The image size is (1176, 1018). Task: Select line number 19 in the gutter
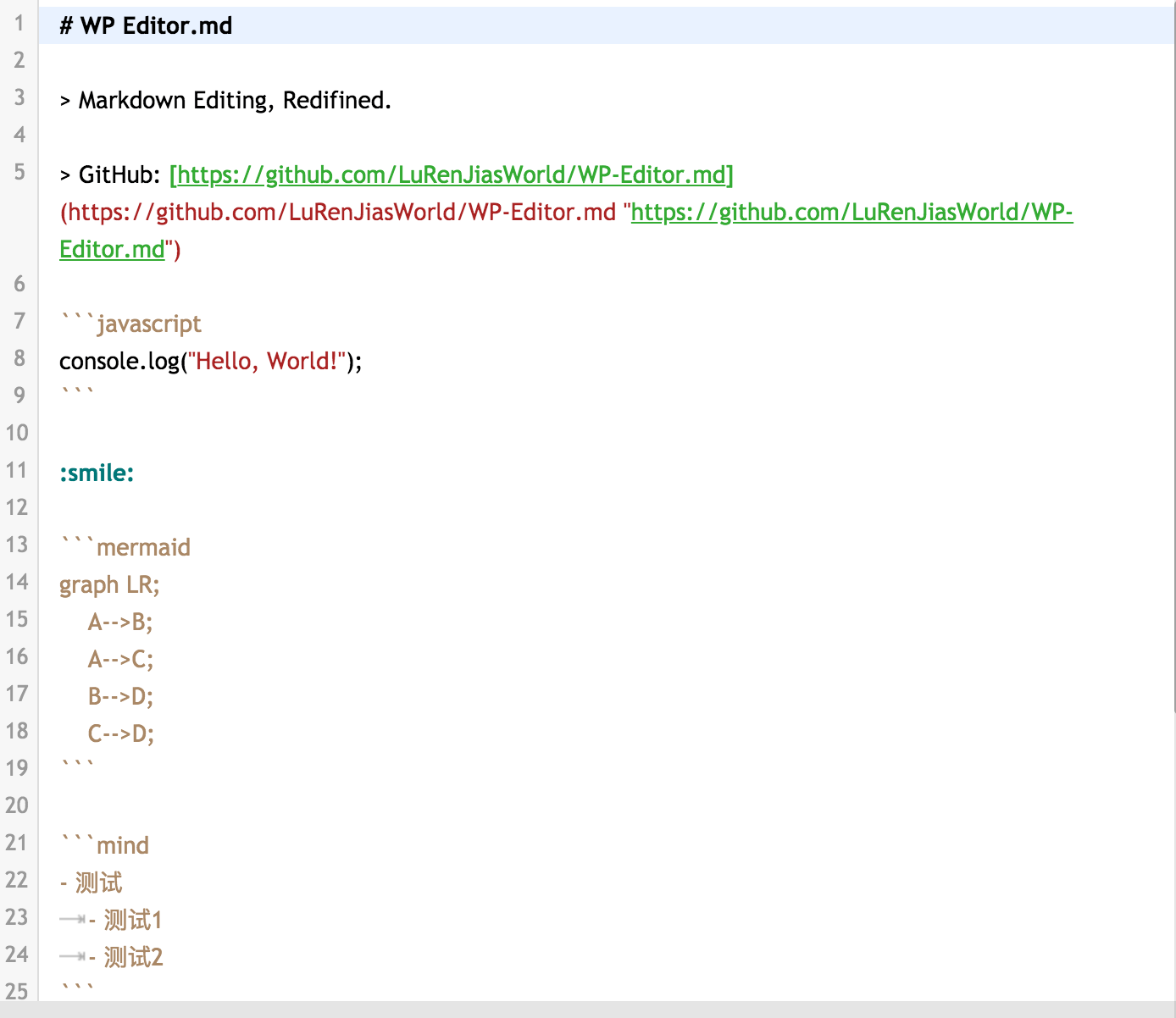click(17, 768)
